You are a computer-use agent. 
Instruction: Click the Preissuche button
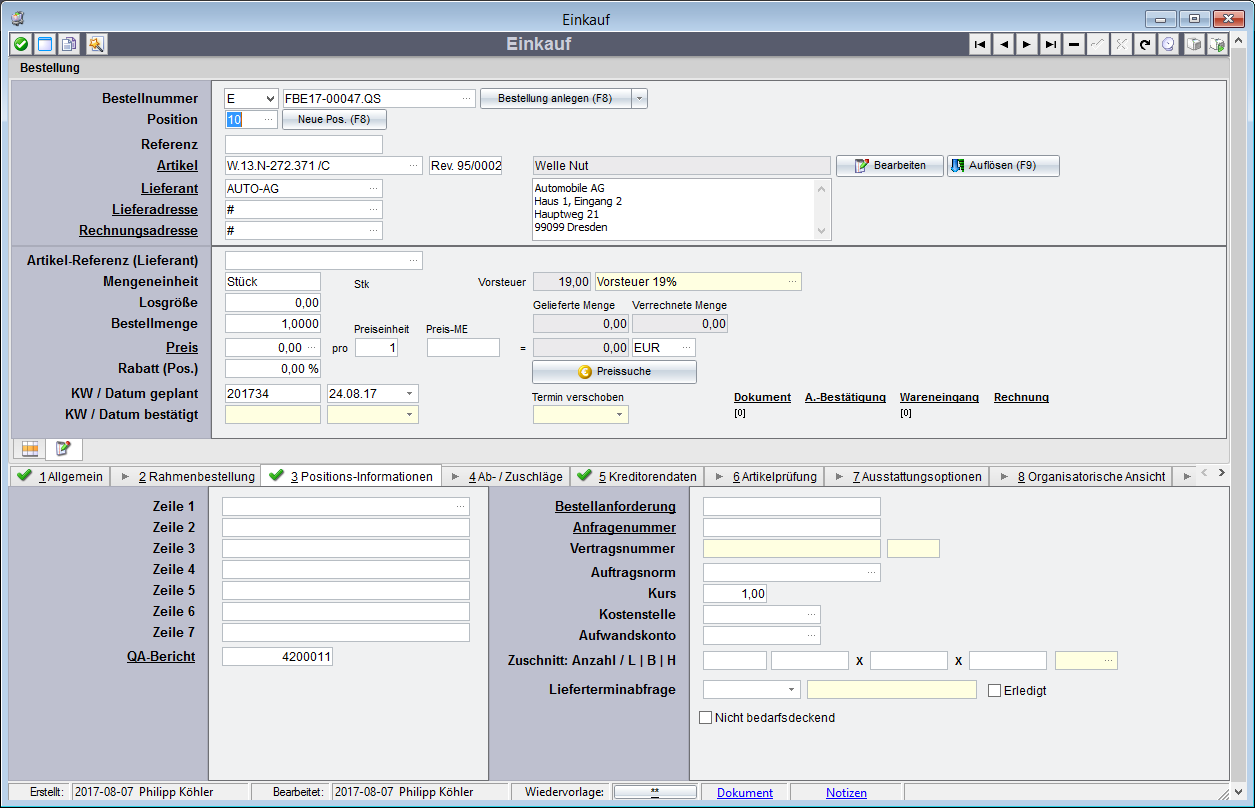[614, 371]
